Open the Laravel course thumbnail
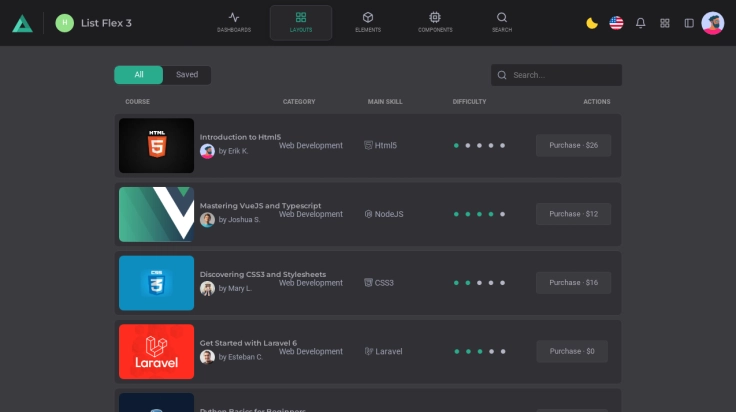The width and height of the screenshot is (736, 412). pyautogui.click(x=156, y=351)
